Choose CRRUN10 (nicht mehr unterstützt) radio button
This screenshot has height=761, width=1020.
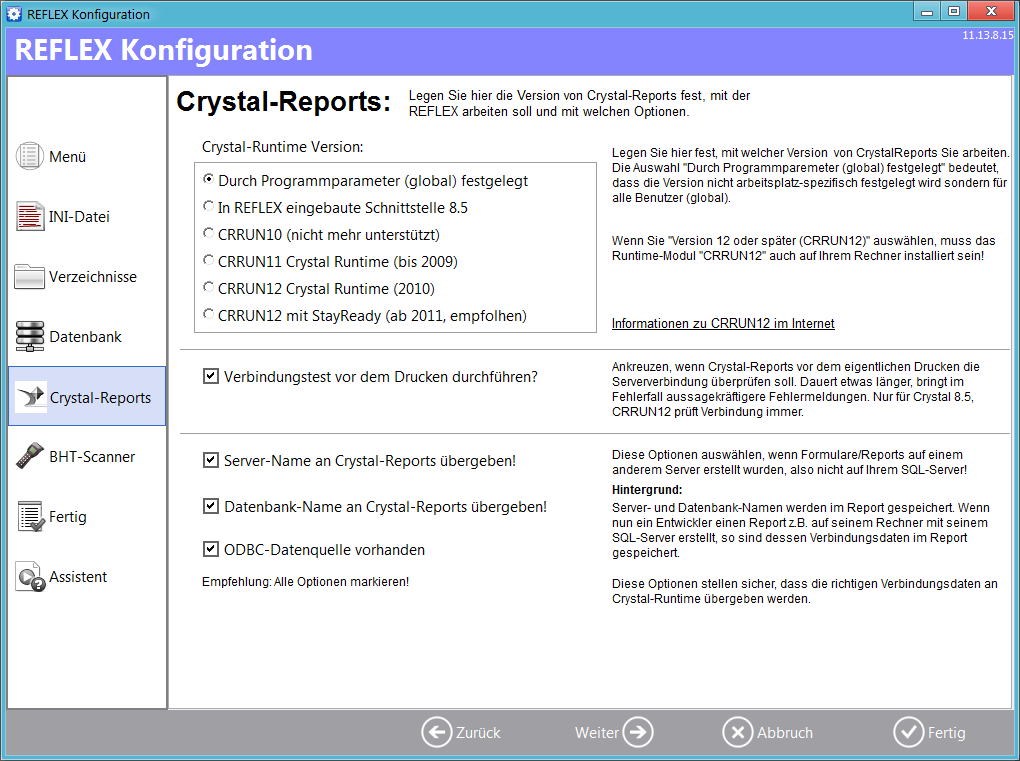tap(208, 233)
